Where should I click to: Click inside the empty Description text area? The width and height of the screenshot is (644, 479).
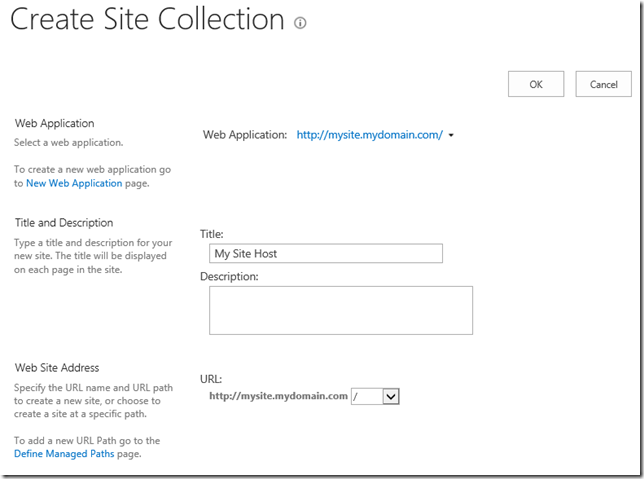click(340, 310)
